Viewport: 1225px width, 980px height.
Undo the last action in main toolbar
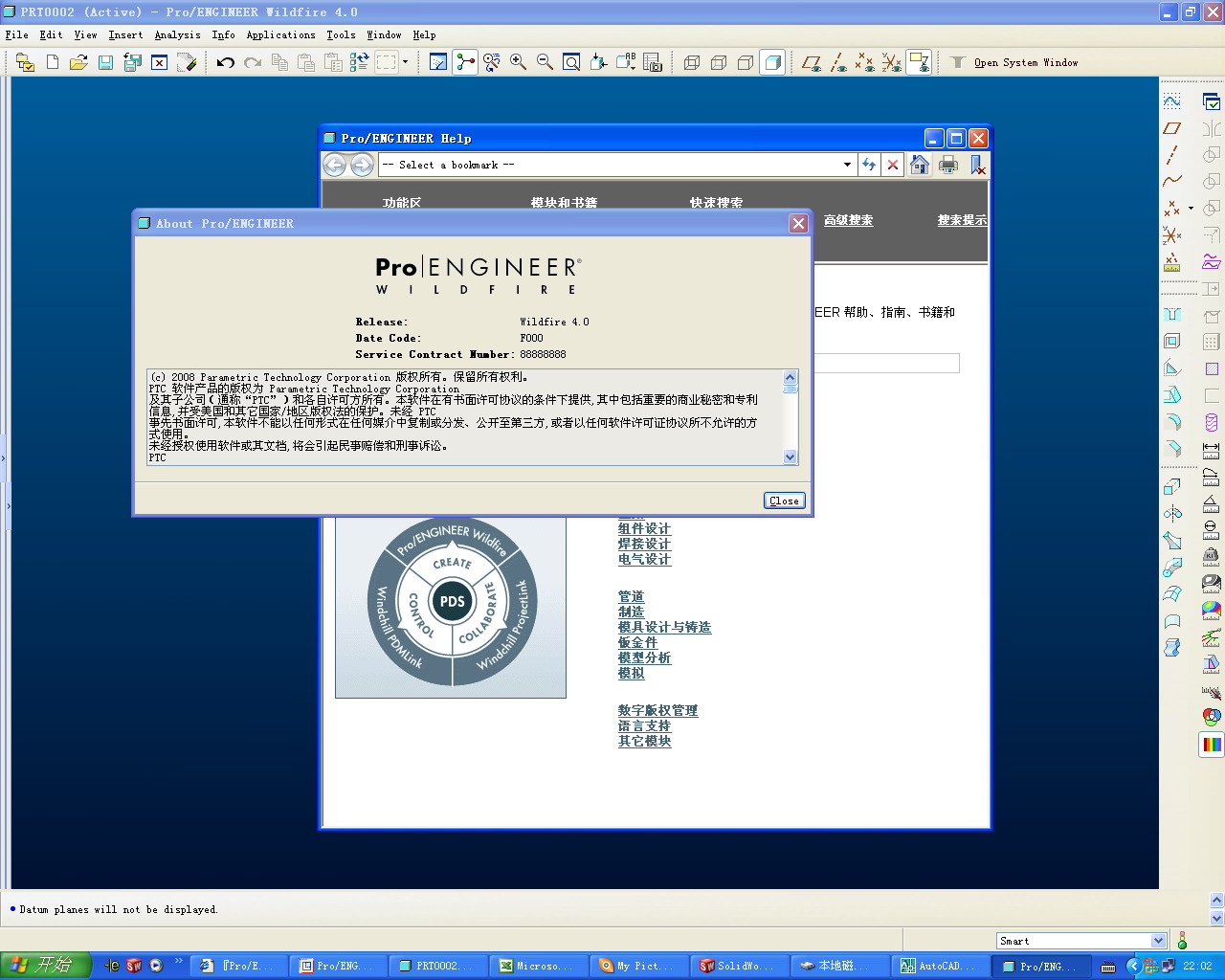pyautogui.click(x=226, y=63)
